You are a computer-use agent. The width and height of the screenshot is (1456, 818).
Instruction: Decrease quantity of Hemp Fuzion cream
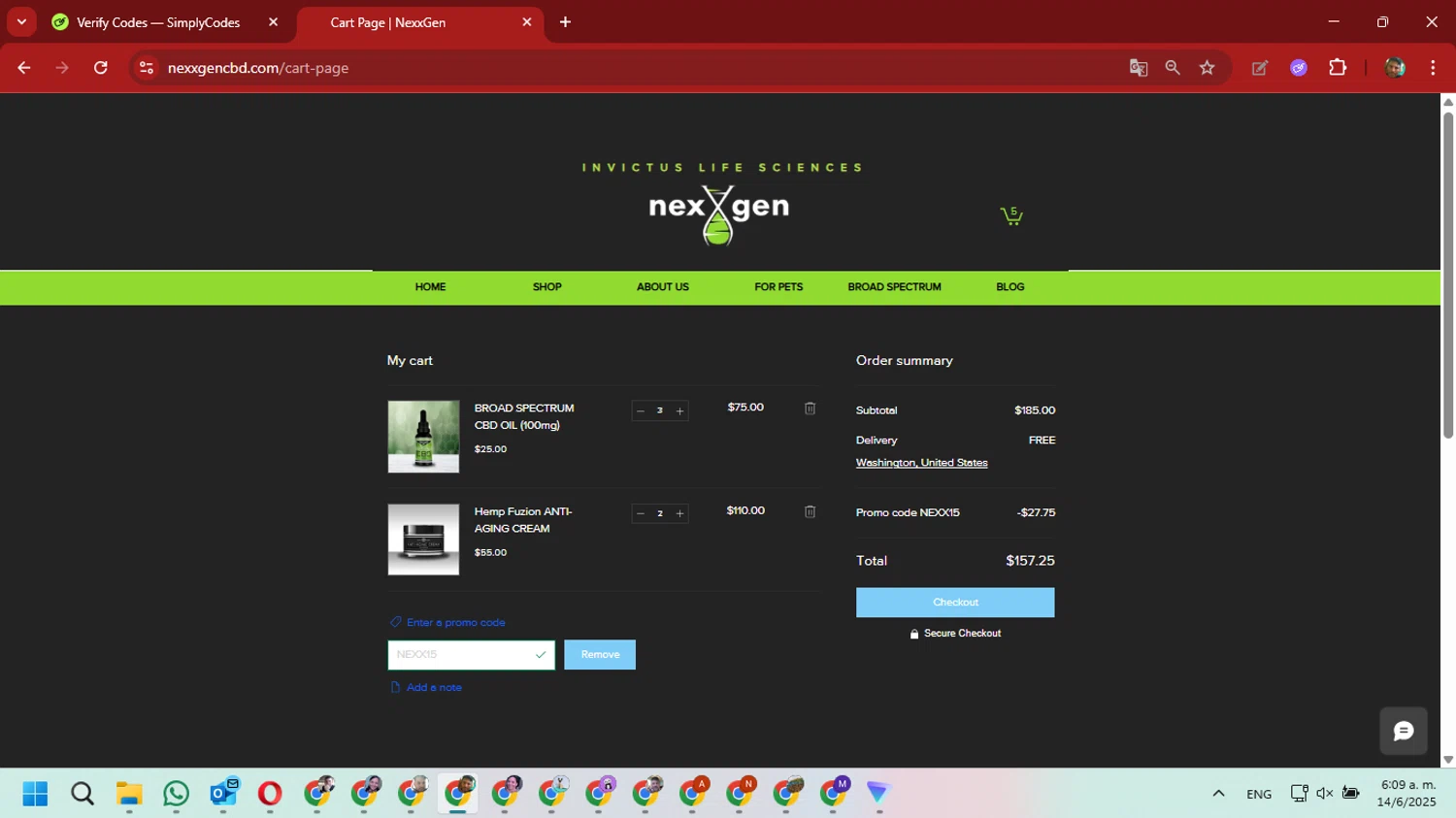click(x=641, y=513)
